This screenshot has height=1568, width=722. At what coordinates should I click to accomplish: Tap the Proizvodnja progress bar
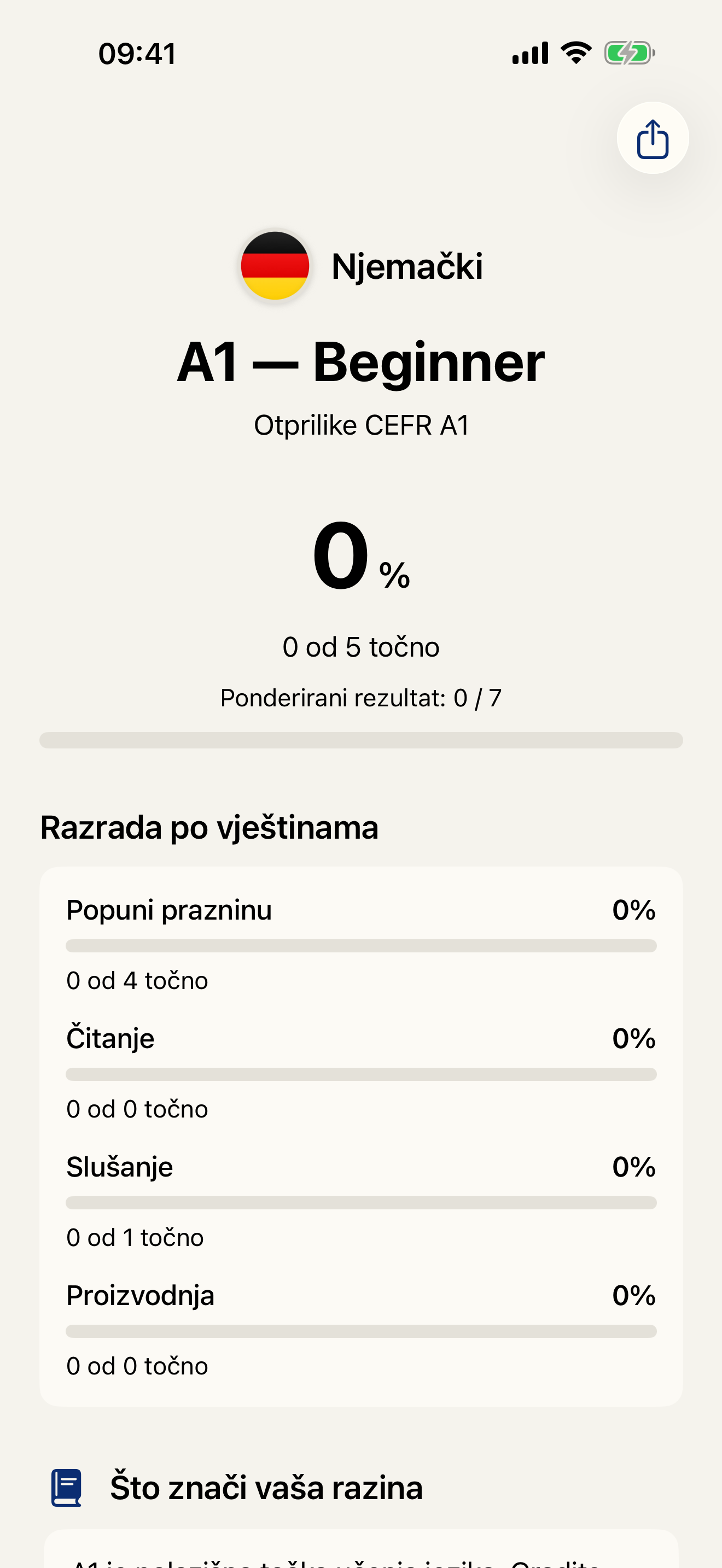tap(361, 1331)
